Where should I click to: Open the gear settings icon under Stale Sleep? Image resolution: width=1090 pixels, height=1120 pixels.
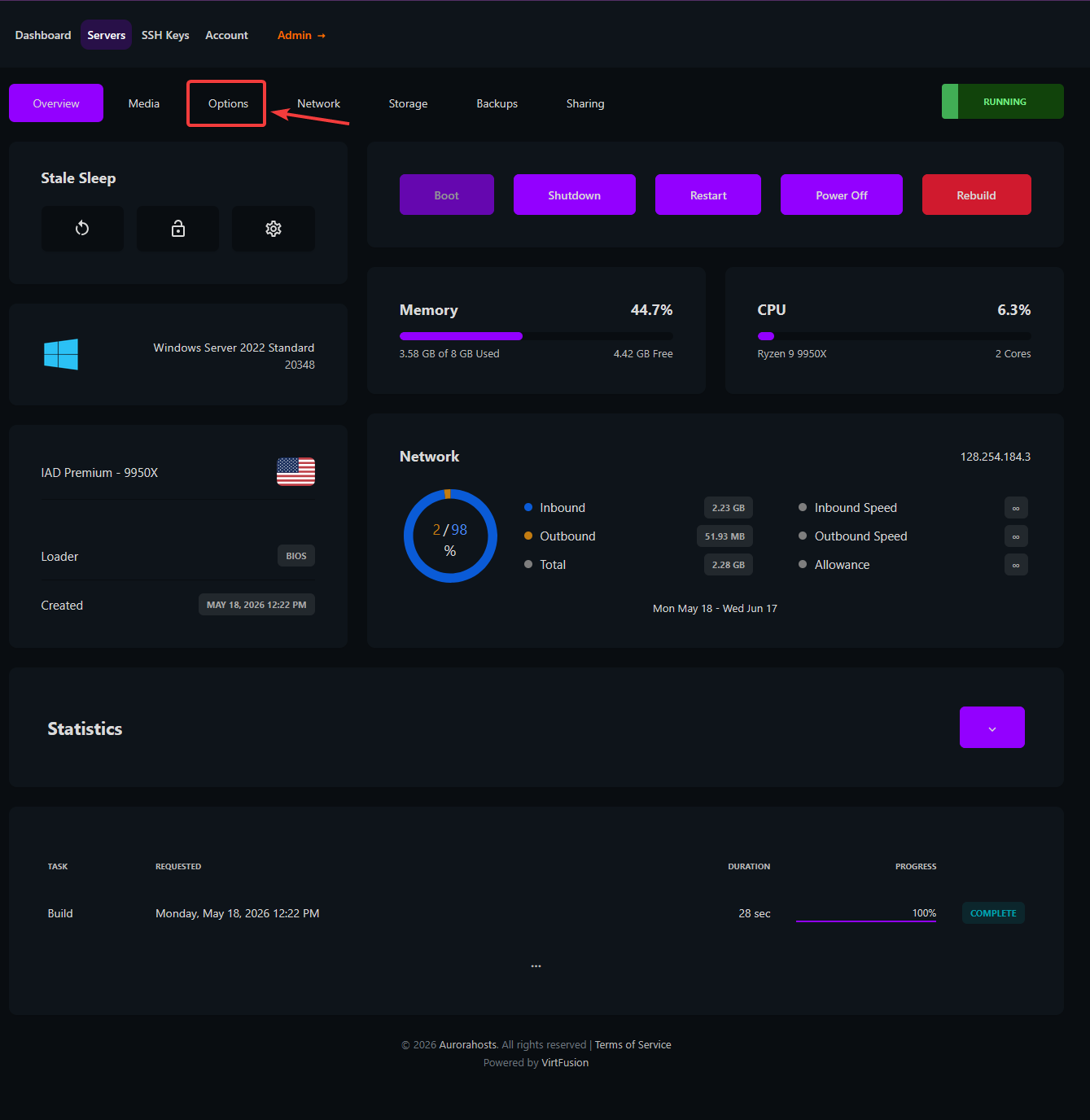coord(274,229)
